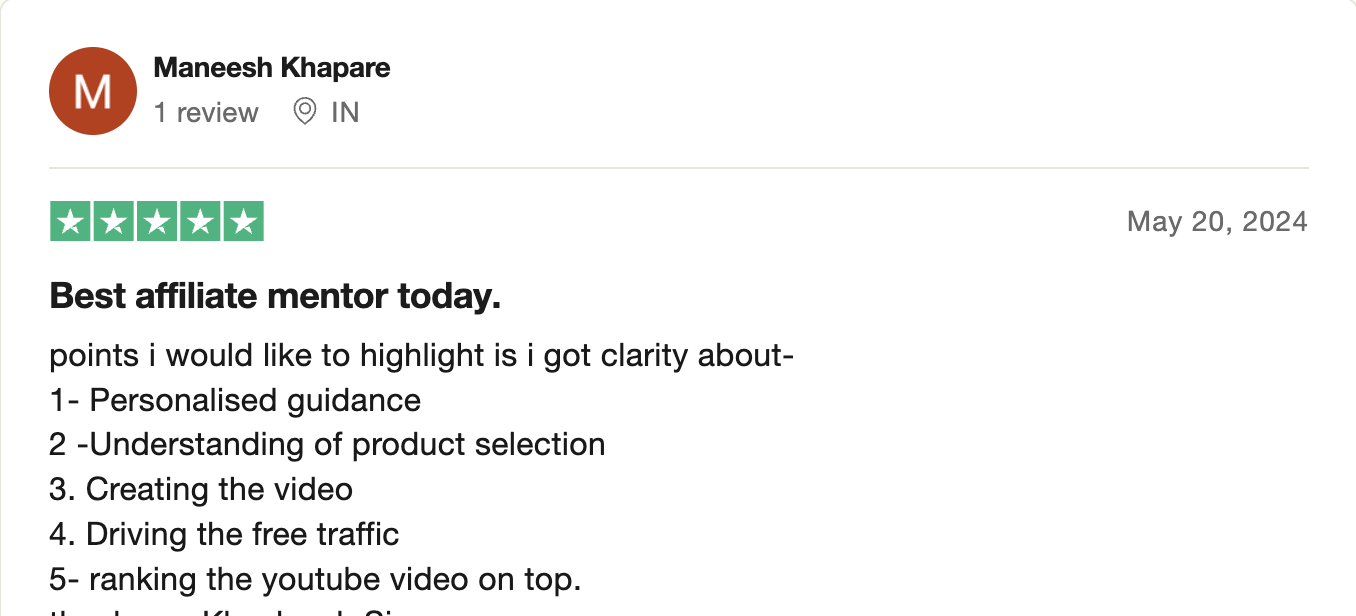Click the "ranking the youtube video on top" line
This screenshot has width=1356, height=616.
[x=315, y=579]
